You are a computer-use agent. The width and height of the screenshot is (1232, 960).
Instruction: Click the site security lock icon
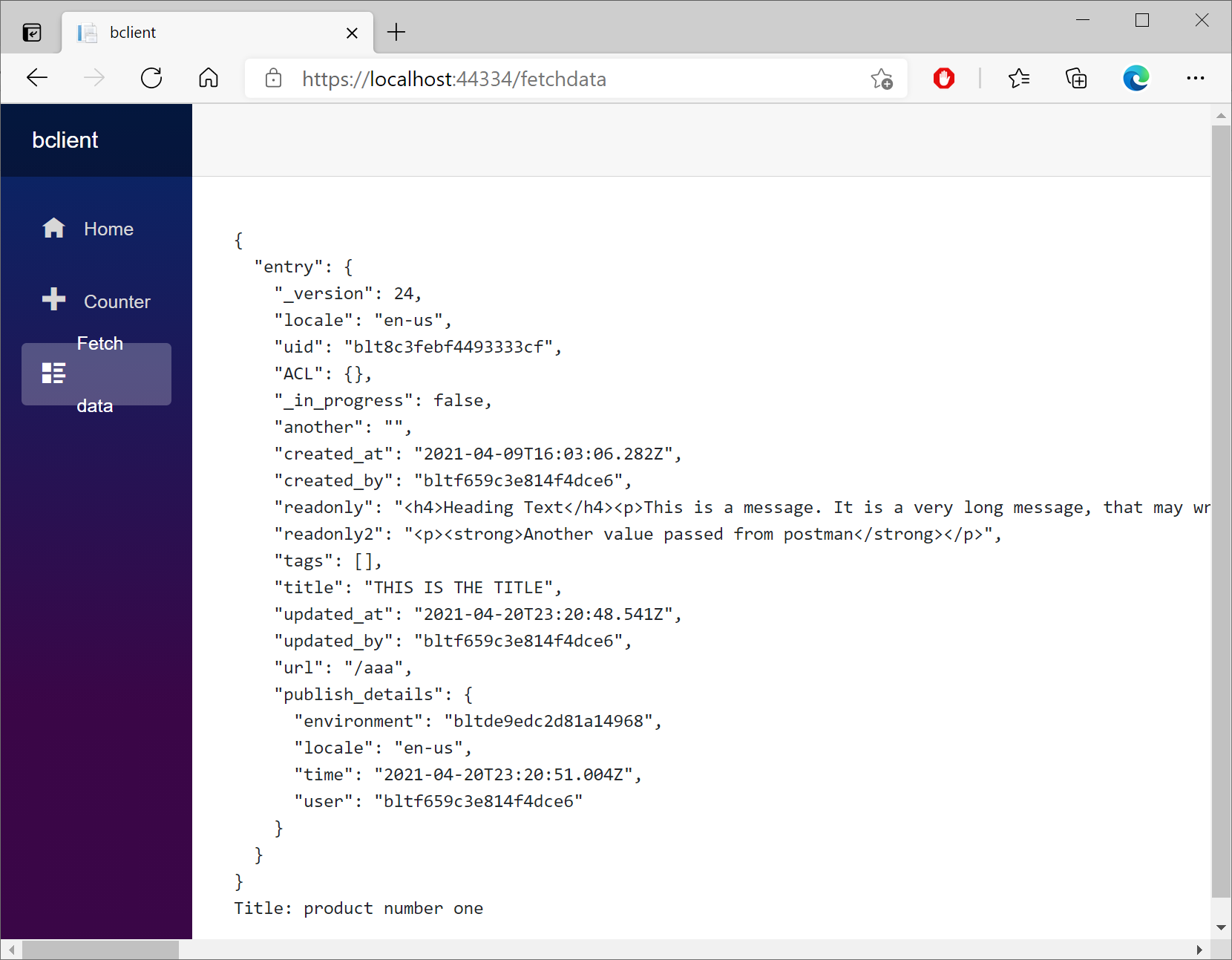(x=273, y=79)
